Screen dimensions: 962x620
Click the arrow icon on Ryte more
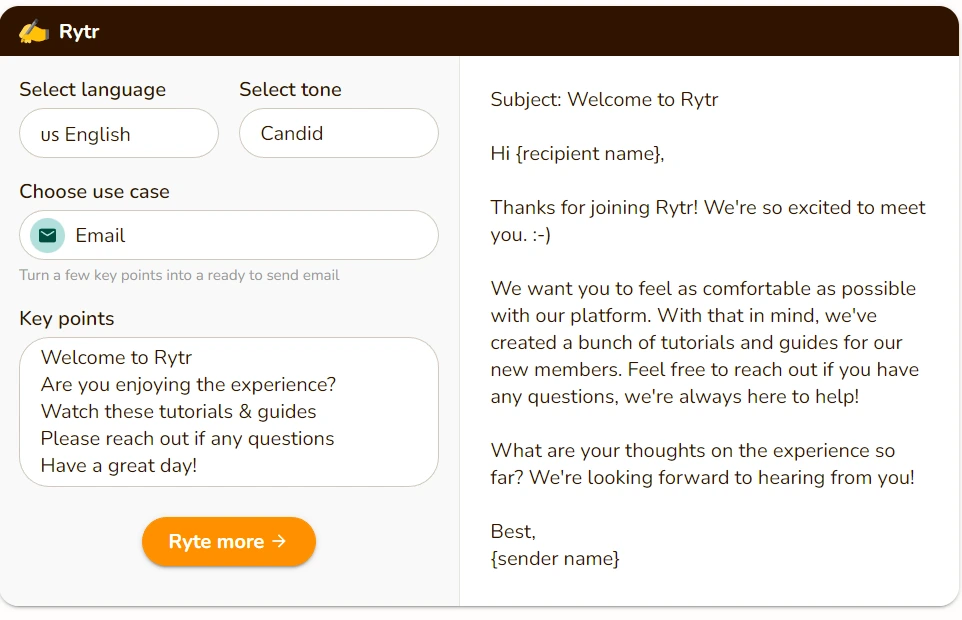coord(279,541)
